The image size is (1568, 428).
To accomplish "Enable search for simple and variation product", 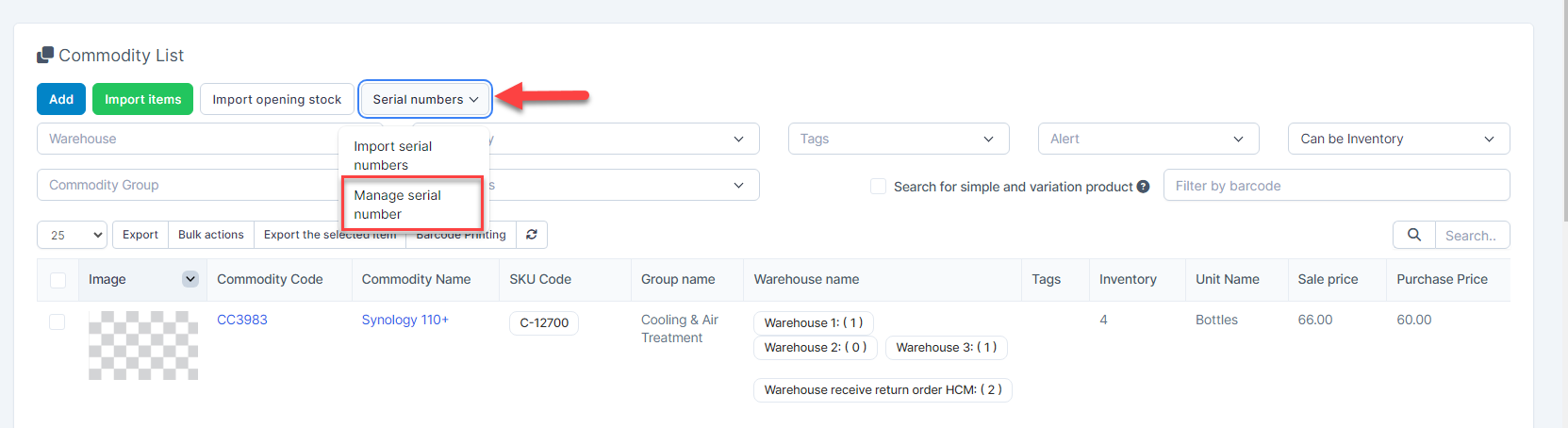I will click(878, 187).
